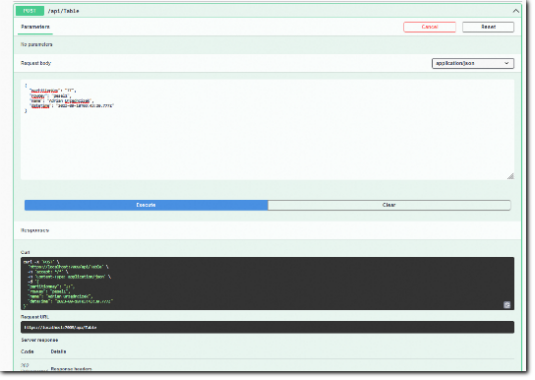Click the Reset button

(x=488, y=27)
